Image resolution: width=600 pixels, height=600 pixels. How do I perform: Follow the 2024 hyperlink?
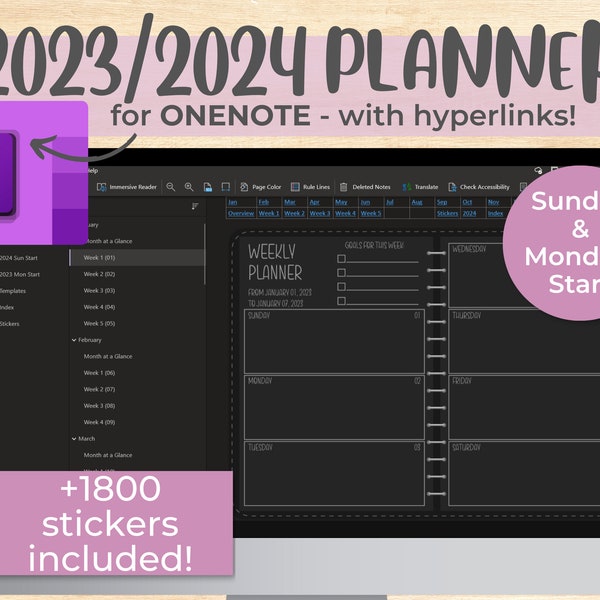[469, 214]
